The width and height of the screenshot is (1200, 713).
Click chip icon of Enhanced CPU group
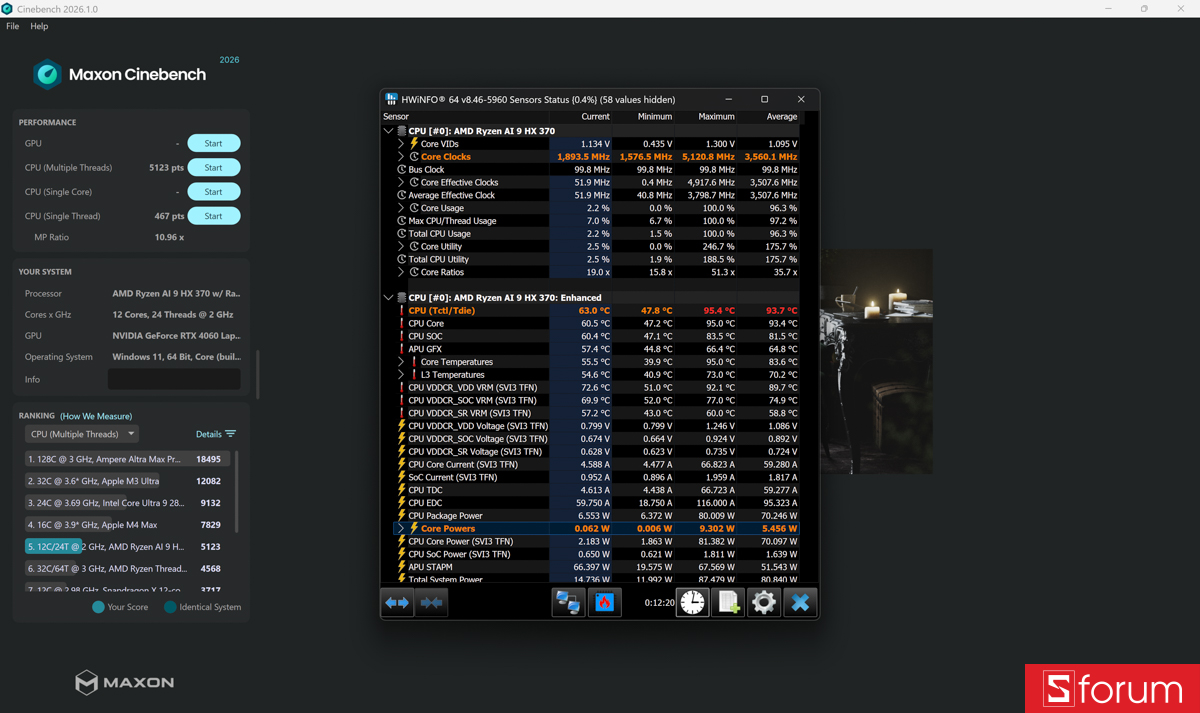402,298
